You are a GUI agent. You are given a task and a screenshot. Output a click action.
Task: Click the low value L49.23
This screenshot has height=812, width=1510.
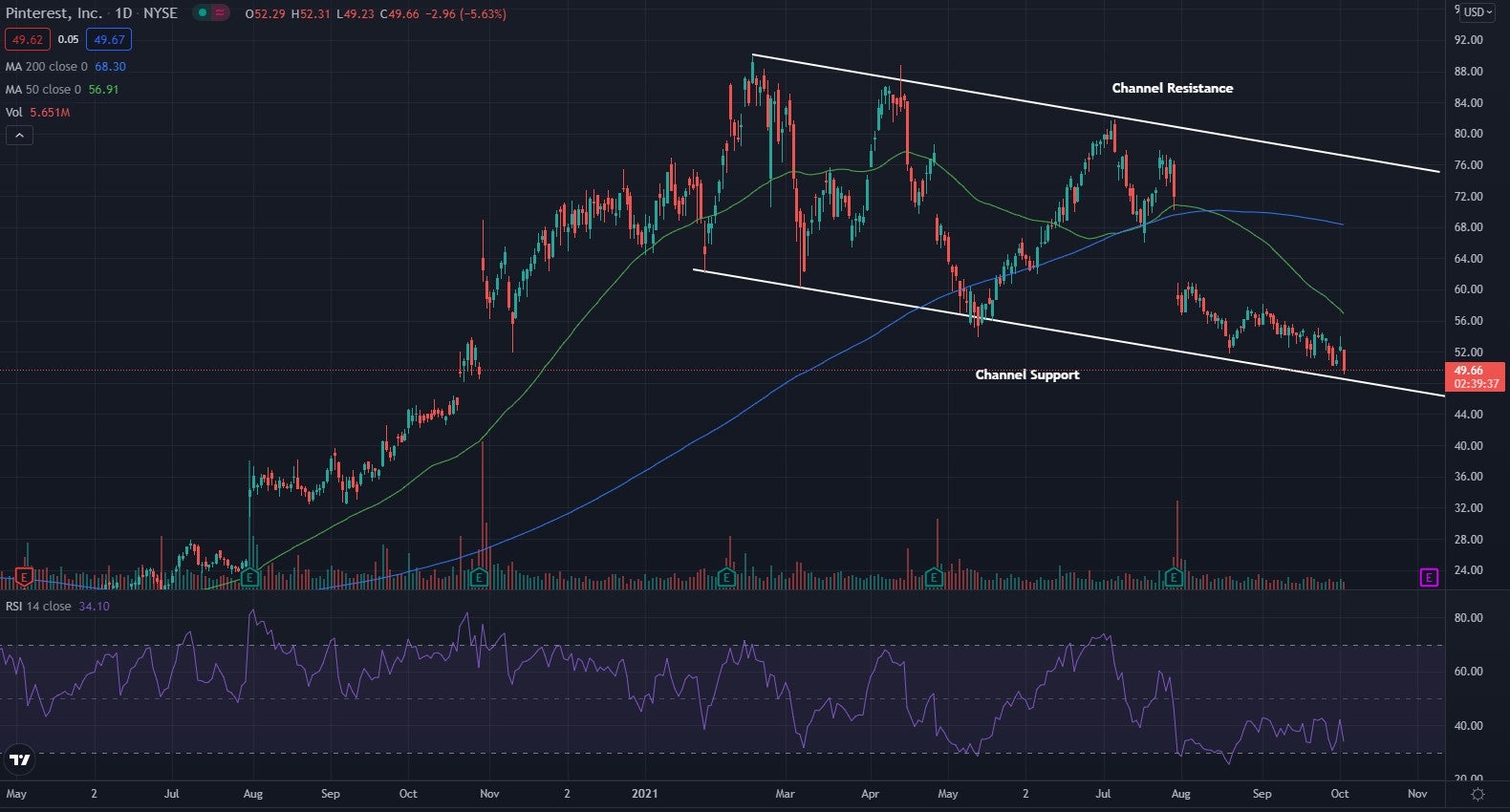tap(356, 14)
